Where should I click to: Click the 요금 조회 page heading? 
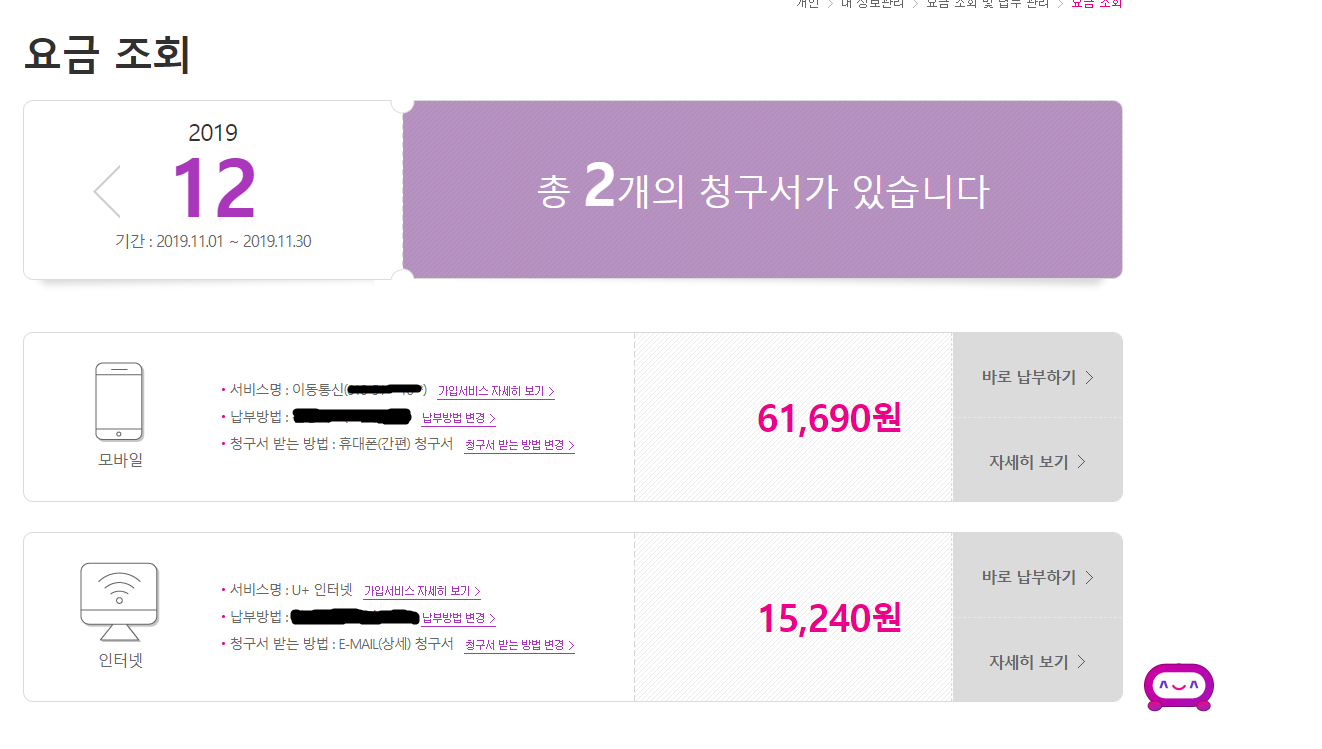tap(107, 55)
